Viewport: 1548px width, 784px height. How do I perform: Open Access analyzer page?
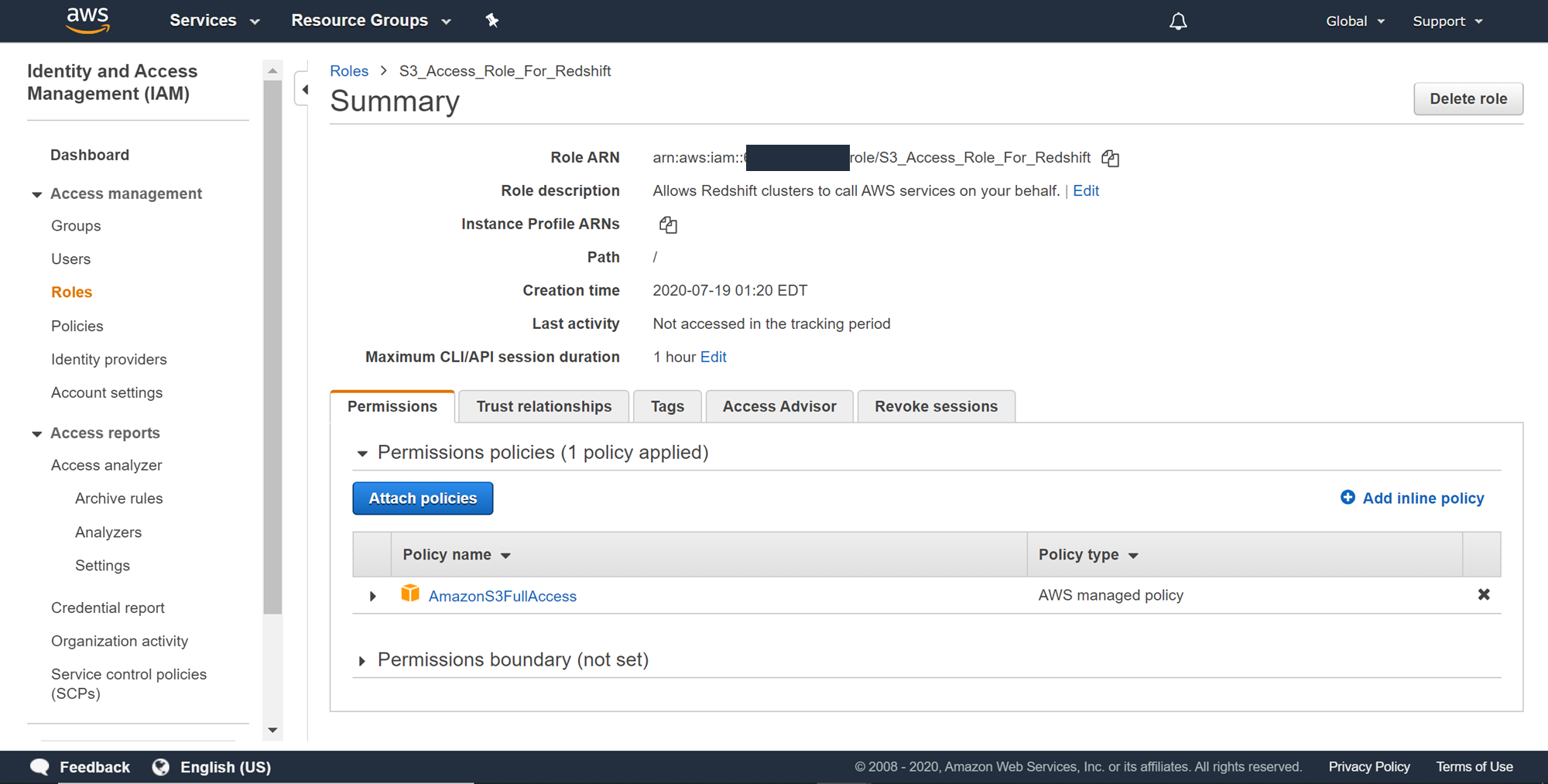(x=106, y=465)
